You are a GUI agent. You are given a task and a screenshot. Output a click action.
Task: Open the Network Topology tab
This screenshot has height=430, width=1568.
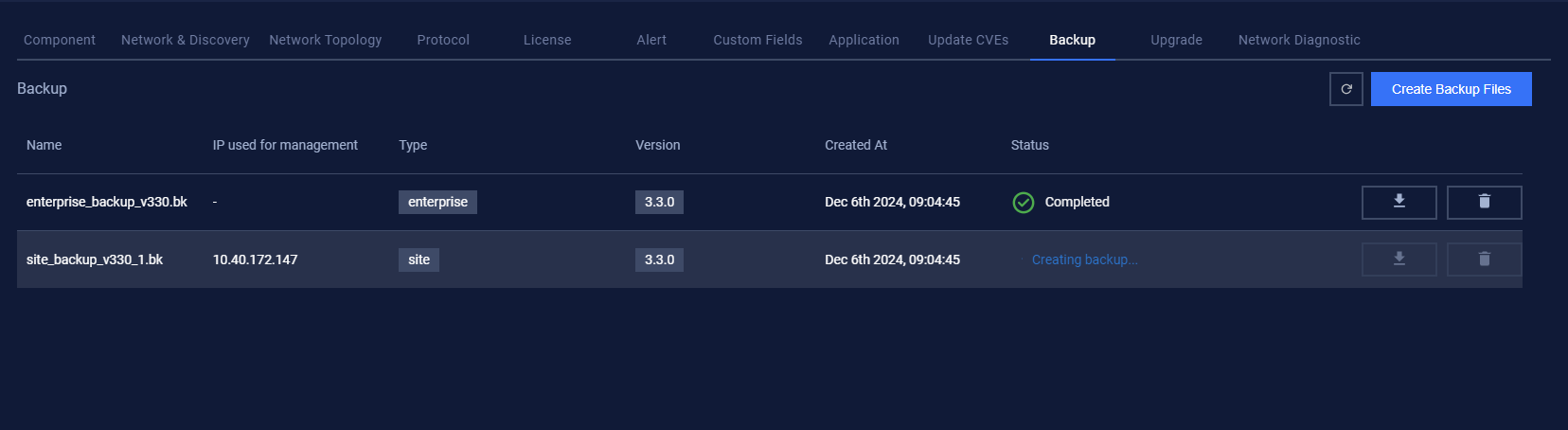pos(326,40)
